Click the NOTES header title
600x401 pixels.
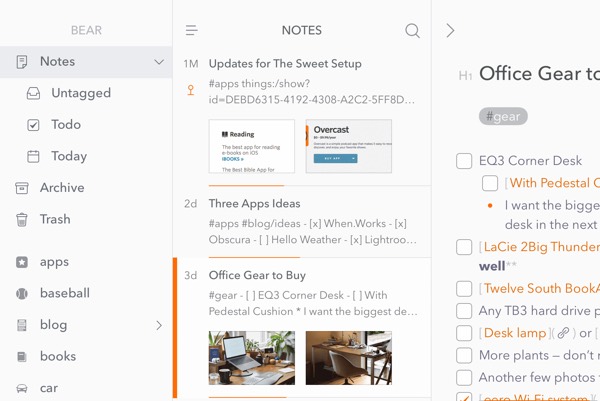[x=302, y=30]
